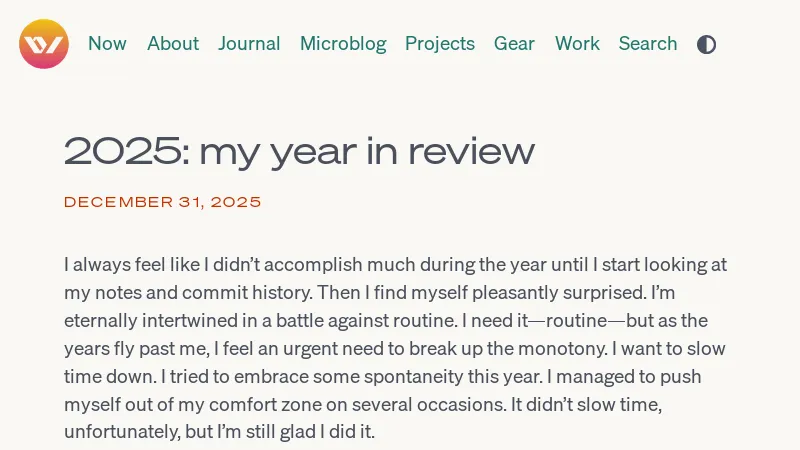The width and height of the screenshot is (800, 450).
Task: Click the orange-pink site logo
Action: (x=44, y=44)
